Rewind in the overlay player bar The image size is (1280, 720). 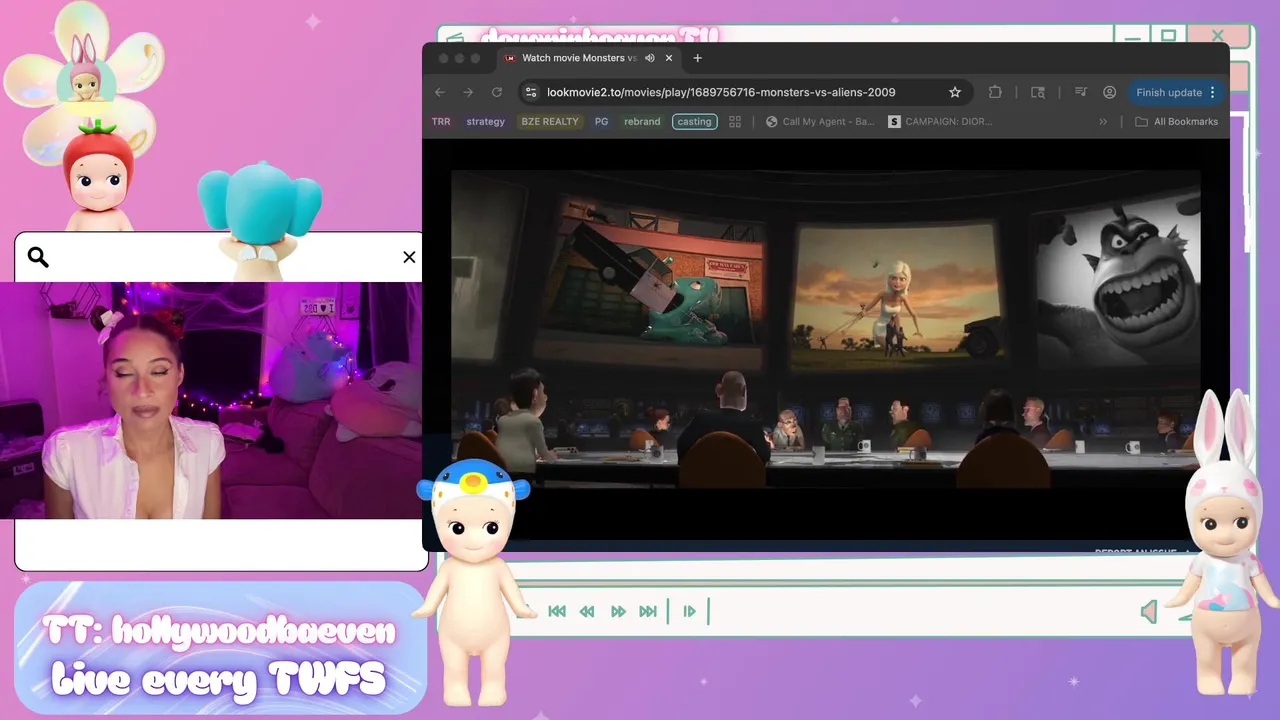[587, 611]
